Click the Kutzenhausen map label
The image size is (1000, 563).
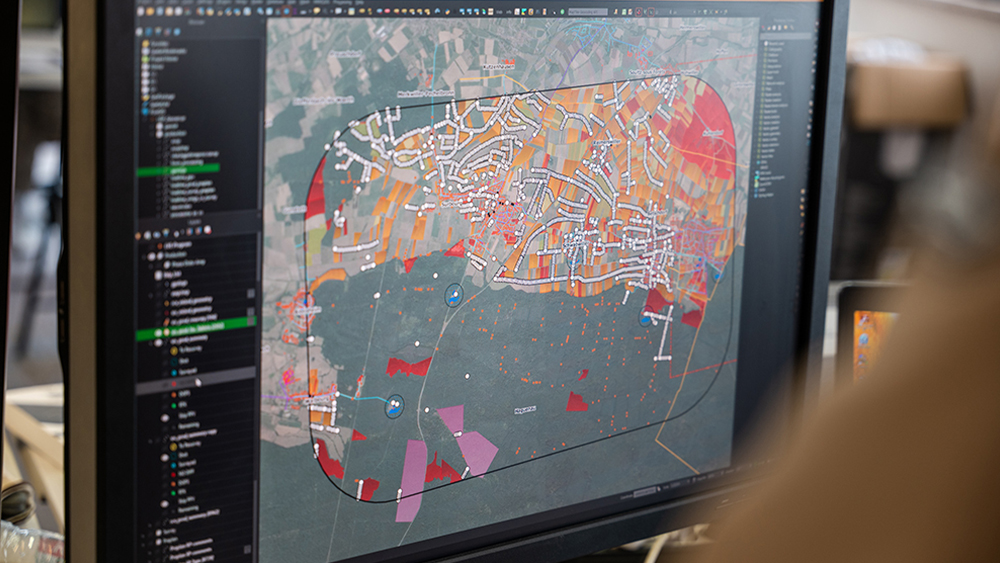pos(499,66)
